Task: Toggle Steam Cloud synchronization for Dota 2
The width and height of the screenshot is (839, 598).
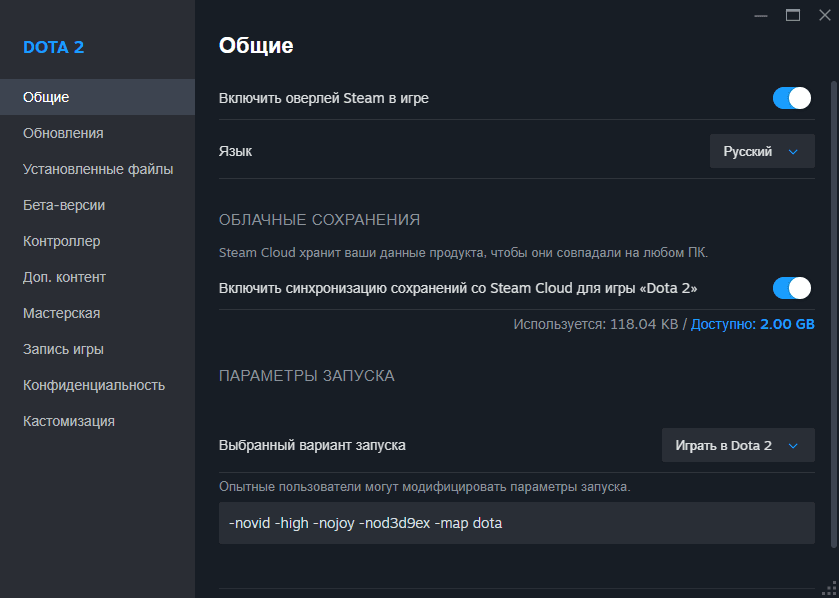Action: 791,287
